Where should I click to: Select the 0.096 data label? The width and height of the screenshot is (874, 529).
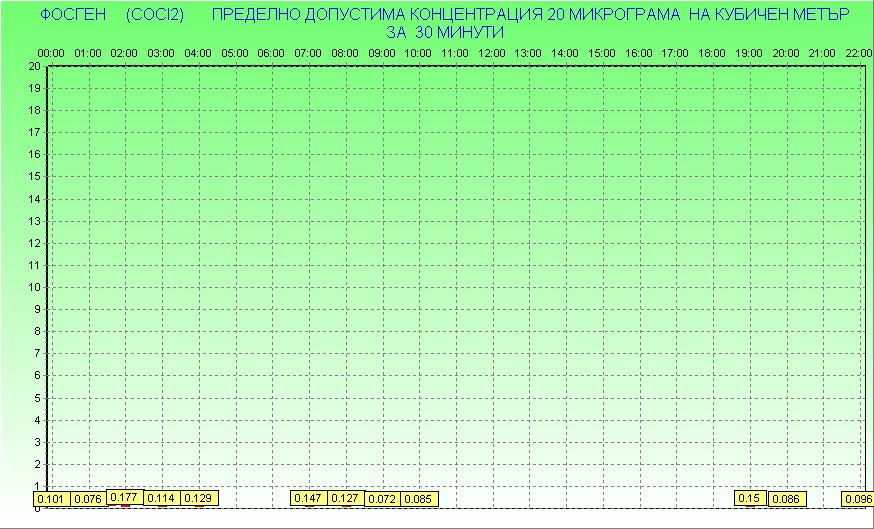[x=857, y=498]
